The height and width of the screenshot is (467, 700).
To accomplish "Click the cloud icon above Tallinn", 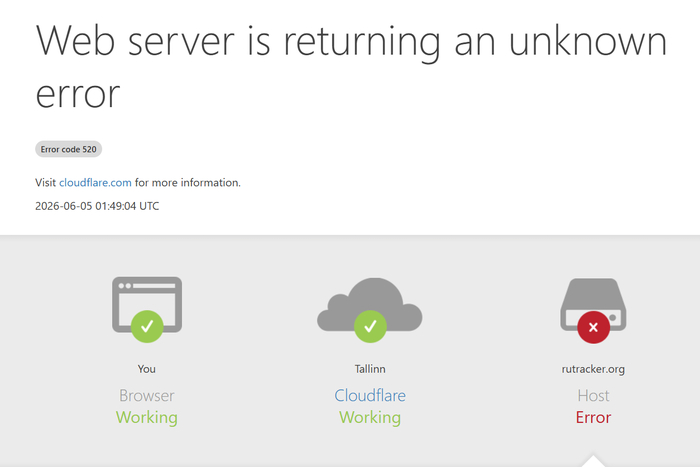I will tap(370, 310).
